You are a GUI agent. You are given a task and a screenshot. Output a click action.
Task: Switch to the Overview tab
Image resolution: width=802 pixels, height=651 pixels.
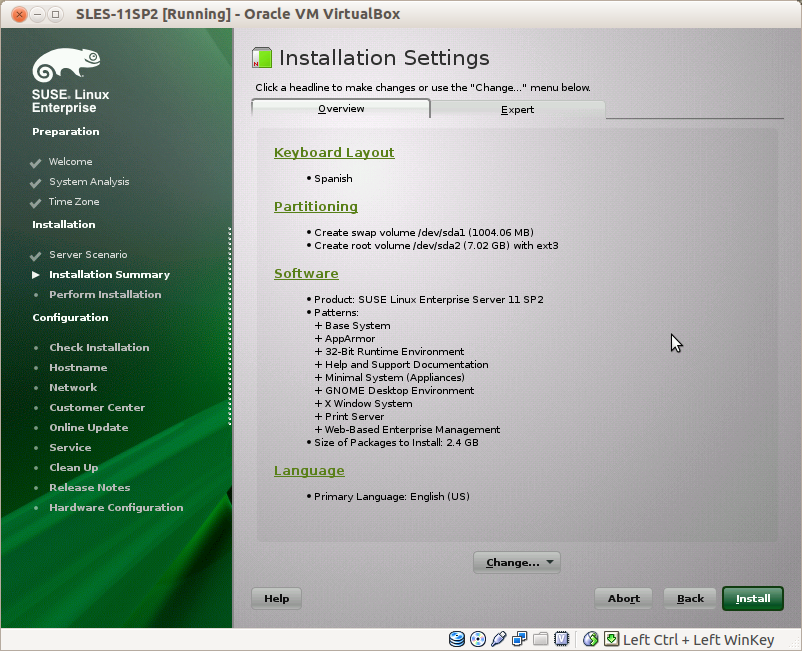pyautogui.click(x=341, y=109)
